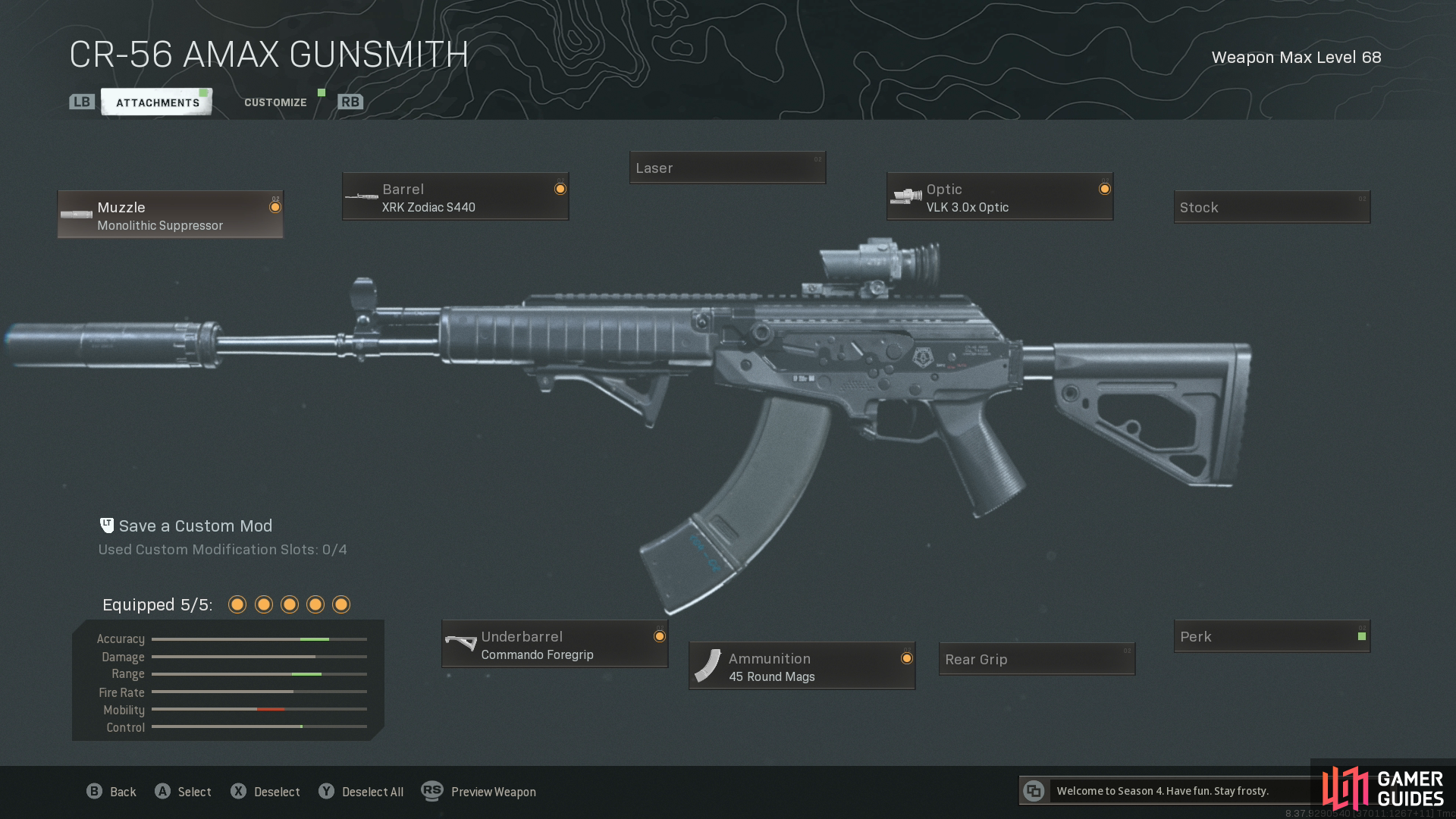Click the Monolithic Suppressor muzzle icon
The height and width of the screenshot is (819, 1456).
[76, 215]
